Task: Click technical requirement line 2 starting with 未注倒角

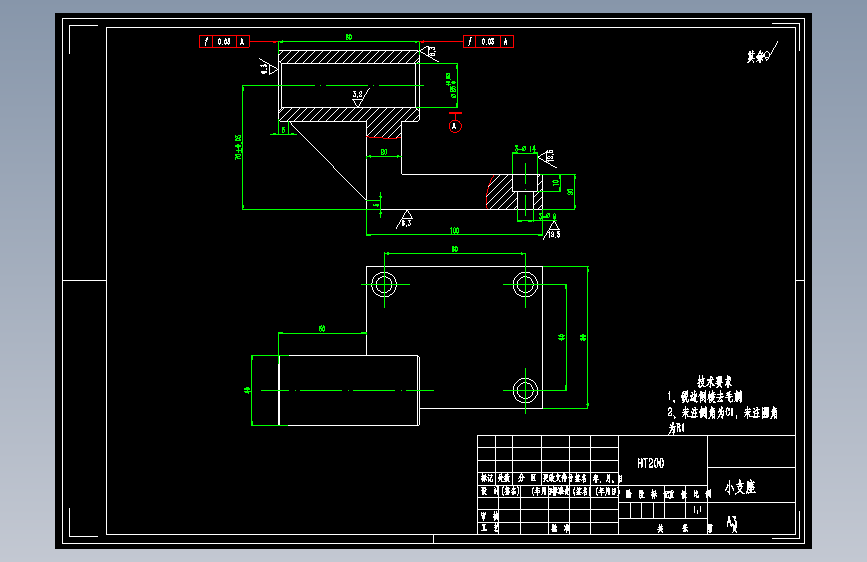Action: (722, 413)
